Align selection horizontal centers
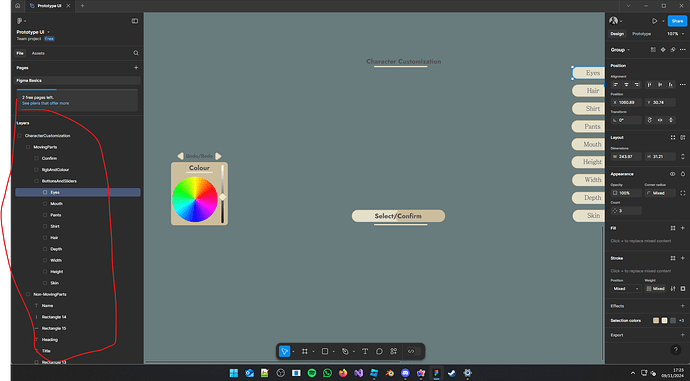 [x=626, y=84]
